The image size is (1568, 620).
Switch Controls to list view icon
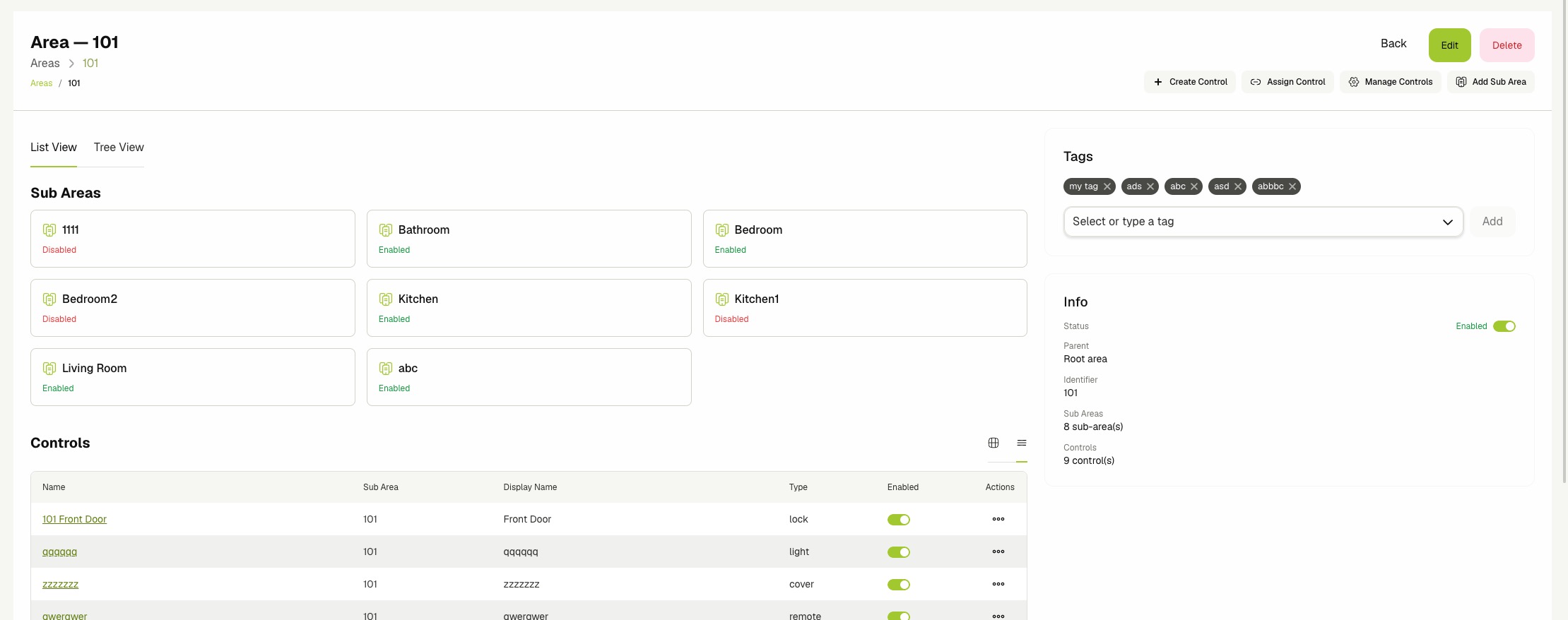[x=1022, y=443]
